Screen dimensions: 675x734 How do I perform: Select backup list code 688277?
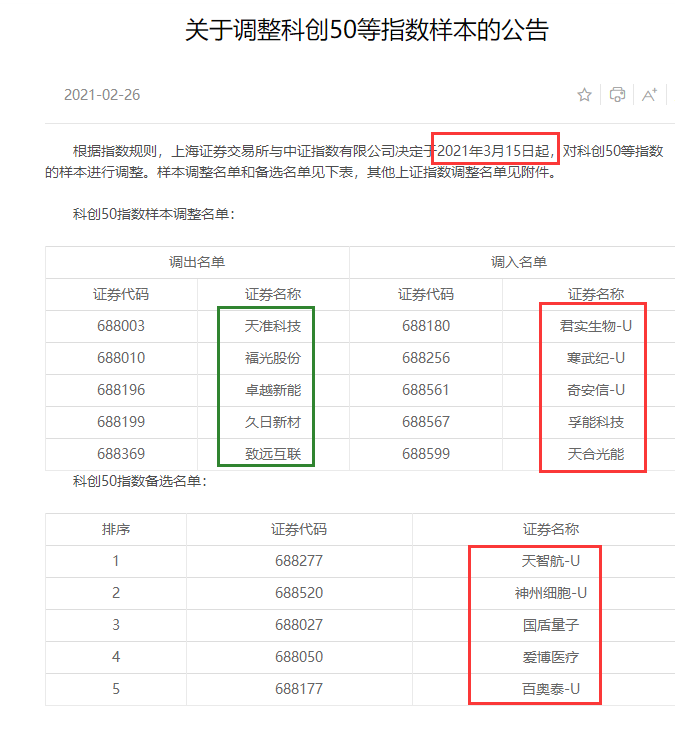[299, 561]
